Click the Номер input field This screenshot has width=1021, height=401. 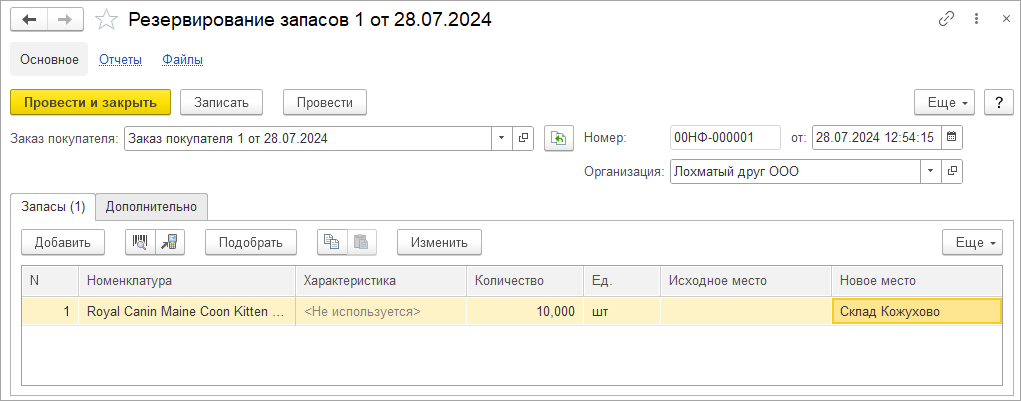click(725, 138)
